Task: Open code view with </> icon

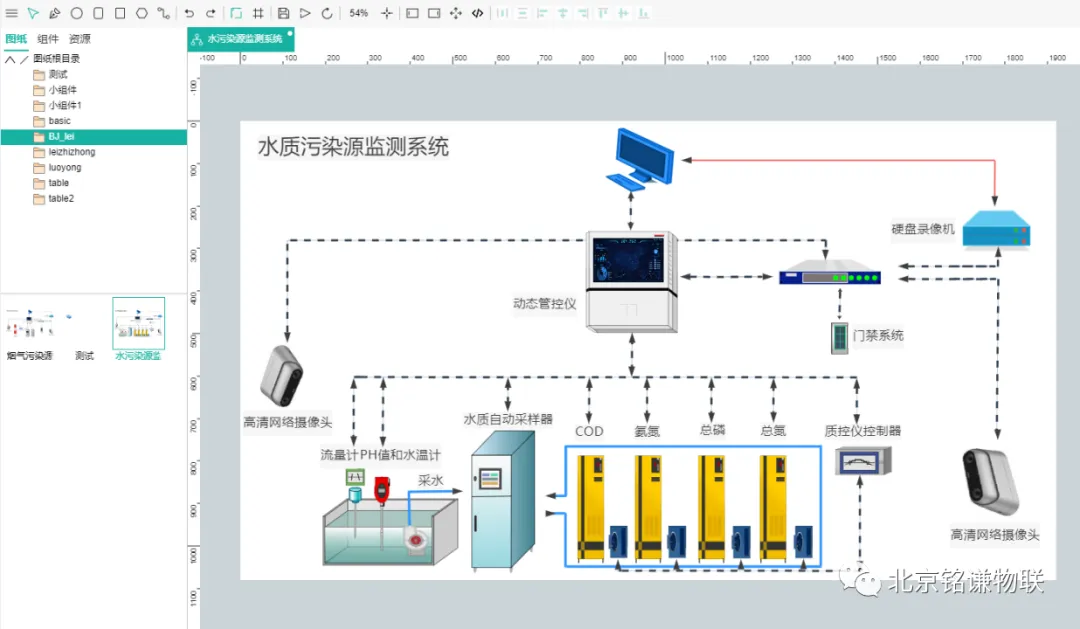Action: pyautogui.click(x=477, y=13)
